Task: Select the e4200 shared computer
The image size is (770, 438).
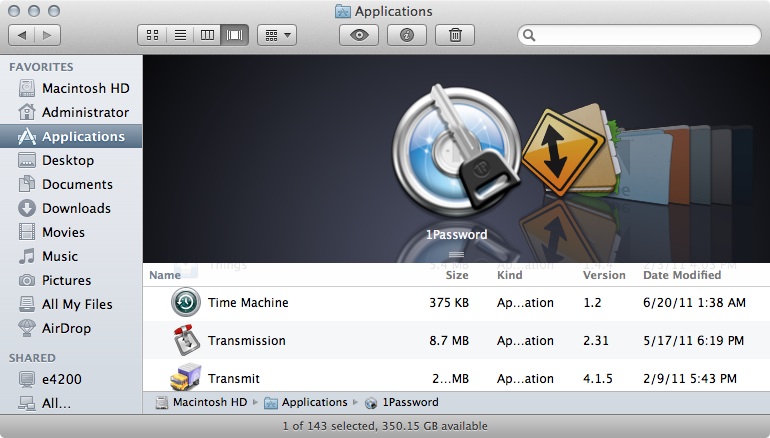Action: 71,380
